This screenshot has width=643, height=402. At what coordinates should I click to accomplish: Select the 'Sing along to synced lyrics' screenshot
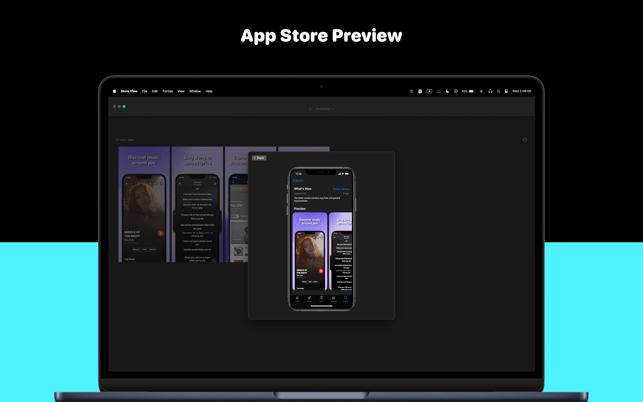(198, 205)
